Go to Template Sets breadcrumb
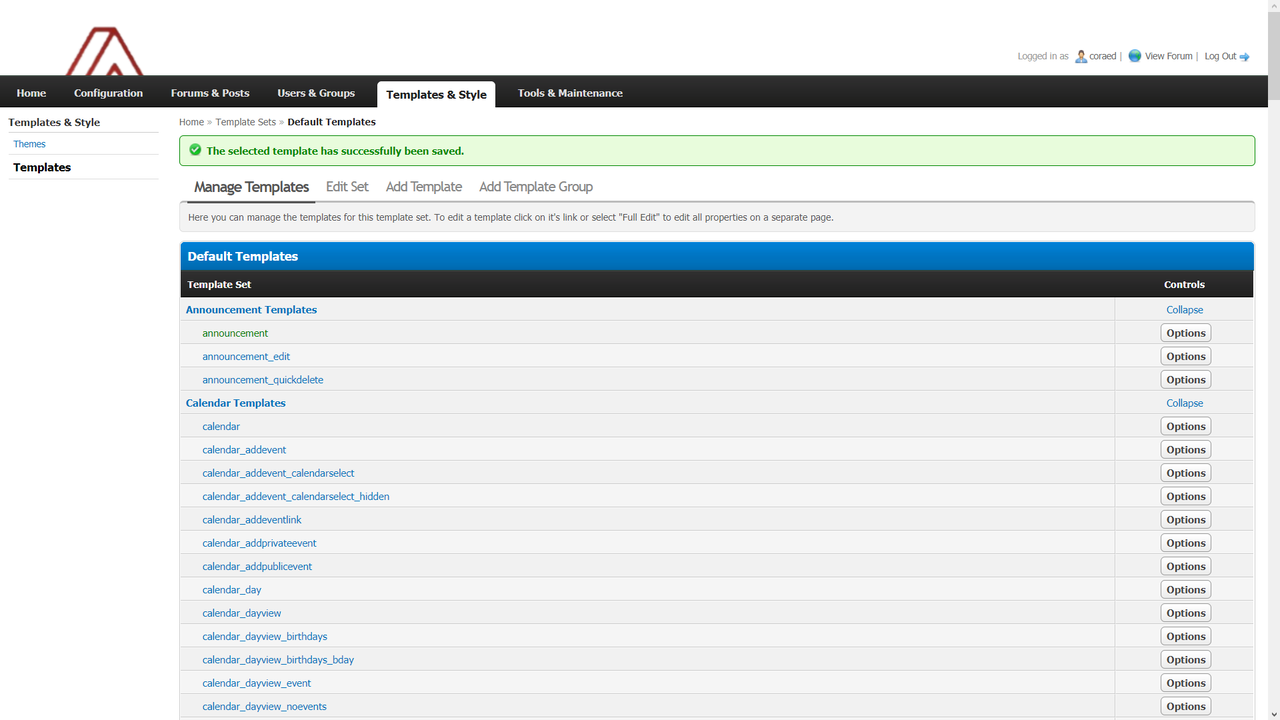This screenshot has width=1280, height=720. point(245,122)
